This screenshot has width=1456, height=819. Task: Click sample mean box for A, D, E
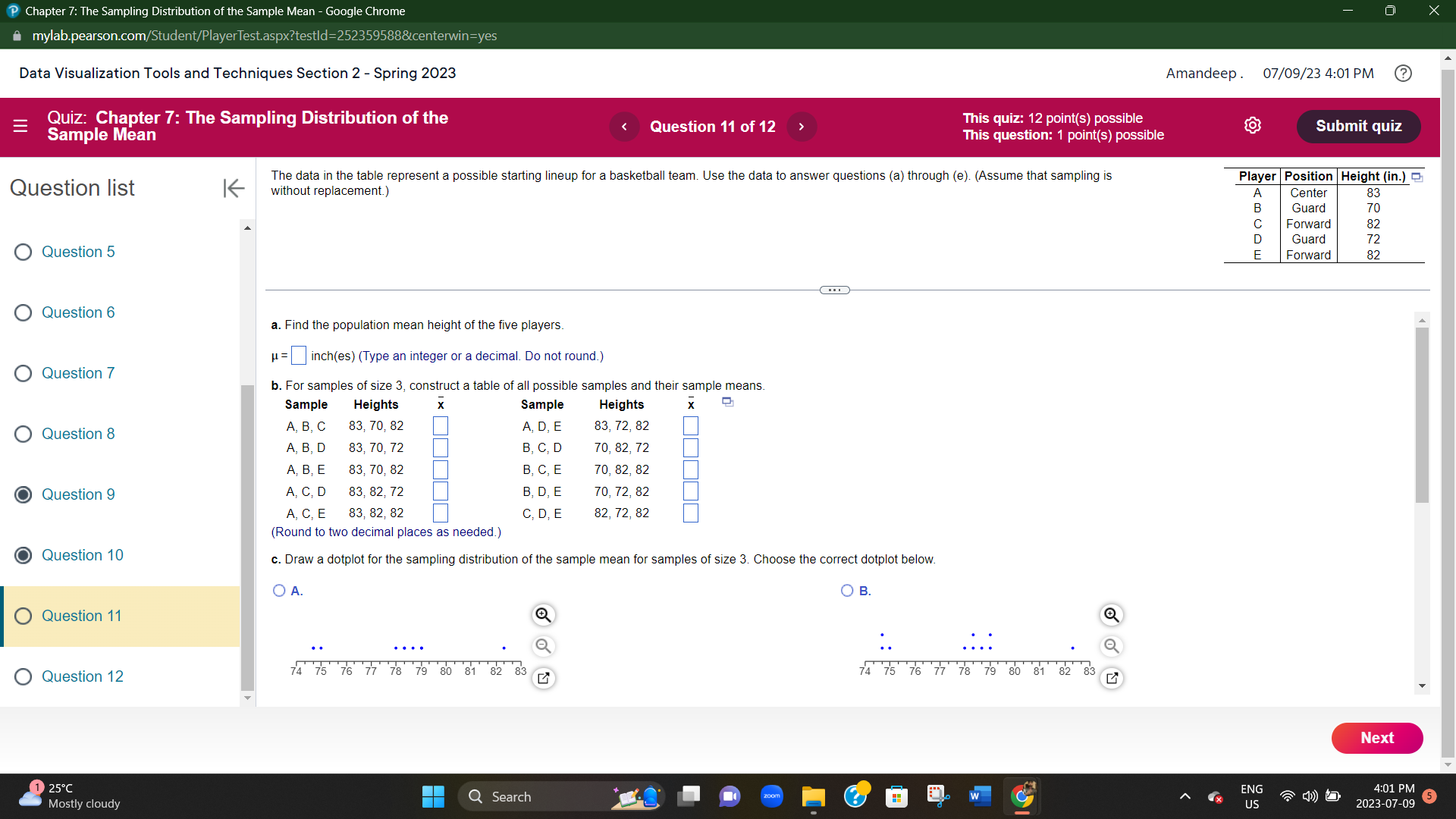691,426
